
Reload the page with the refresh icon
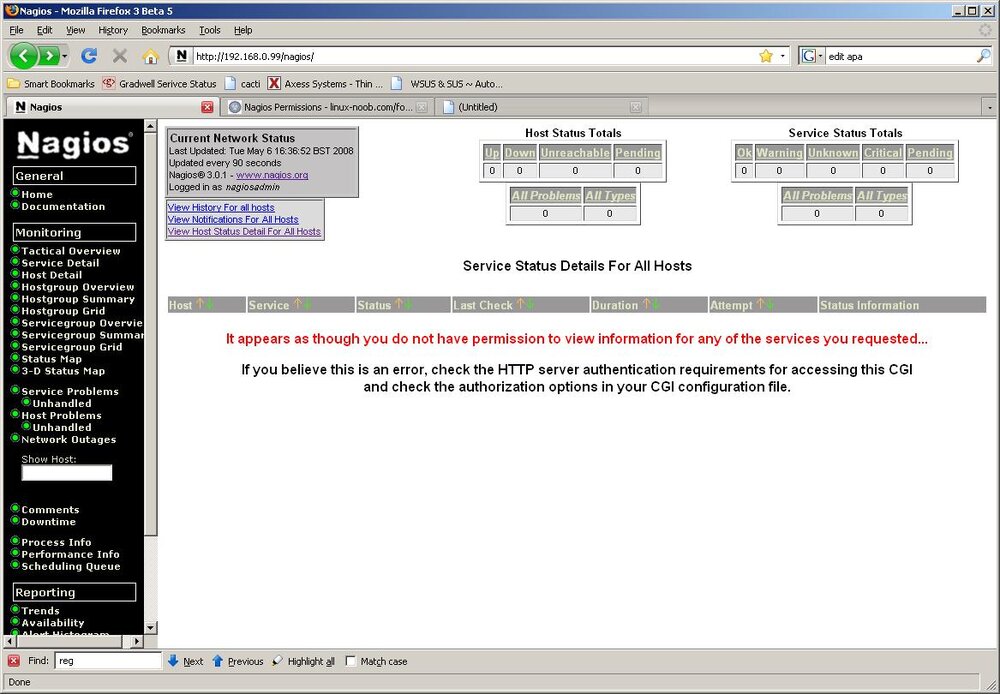click(89, 56)
